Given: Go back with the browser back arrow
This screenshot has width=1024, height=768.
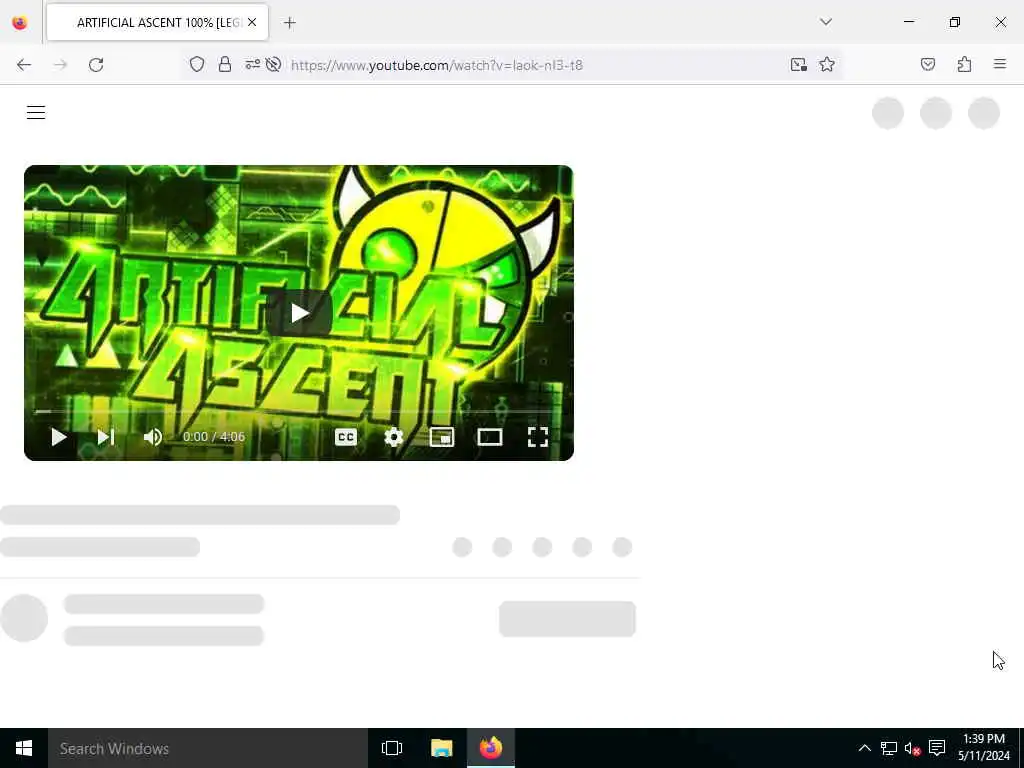Looking at the screenshot, I should point(24,65).
